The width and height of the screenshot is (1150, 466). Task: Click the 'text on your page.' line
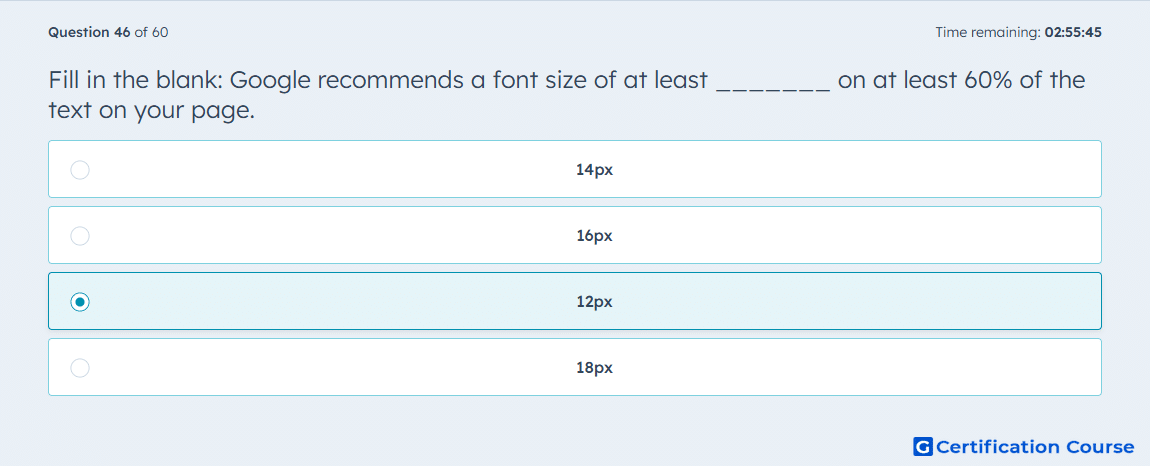pos(151,112)
